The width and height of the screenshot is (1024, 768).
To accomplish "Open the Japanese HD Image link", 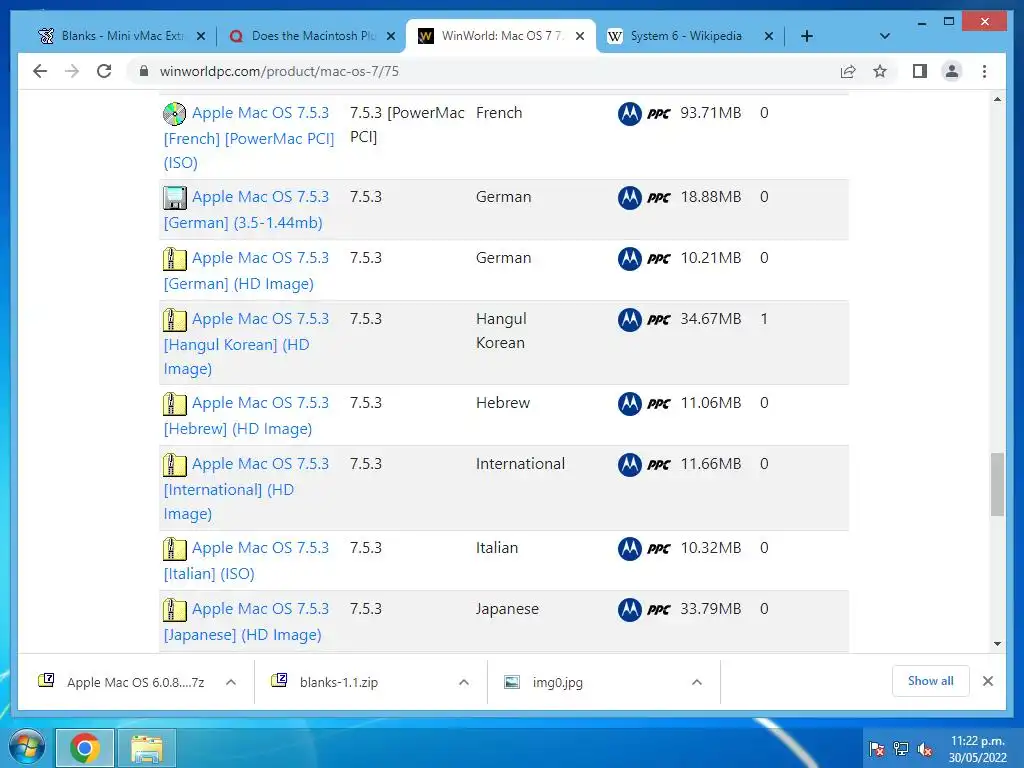I will (x=246, y=621).
